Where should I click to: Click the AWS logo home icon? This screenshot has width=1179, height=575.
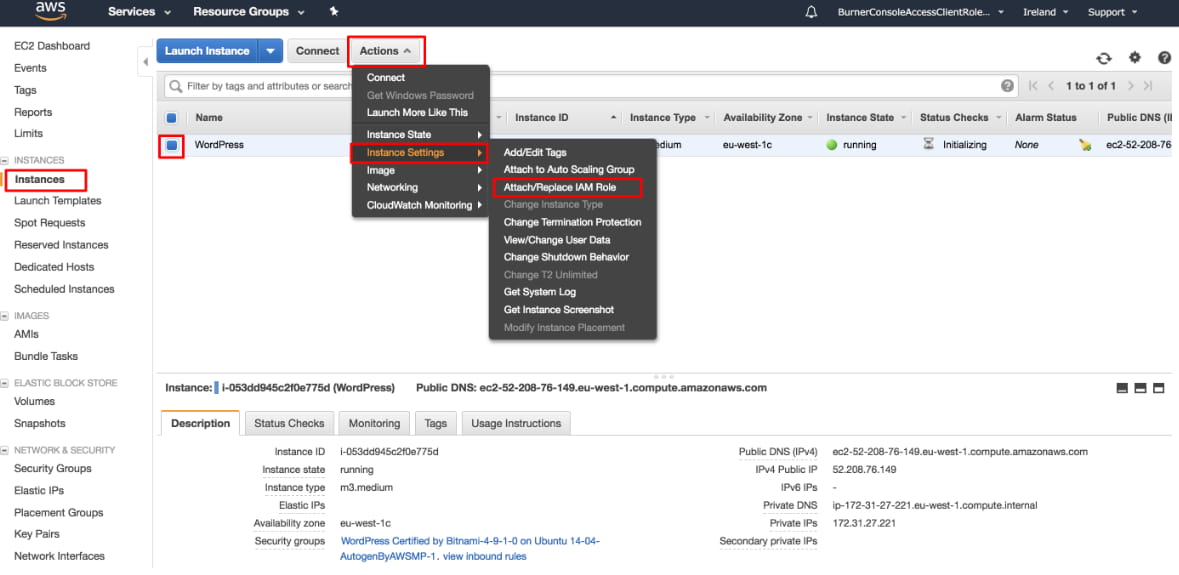pos(50,11)
